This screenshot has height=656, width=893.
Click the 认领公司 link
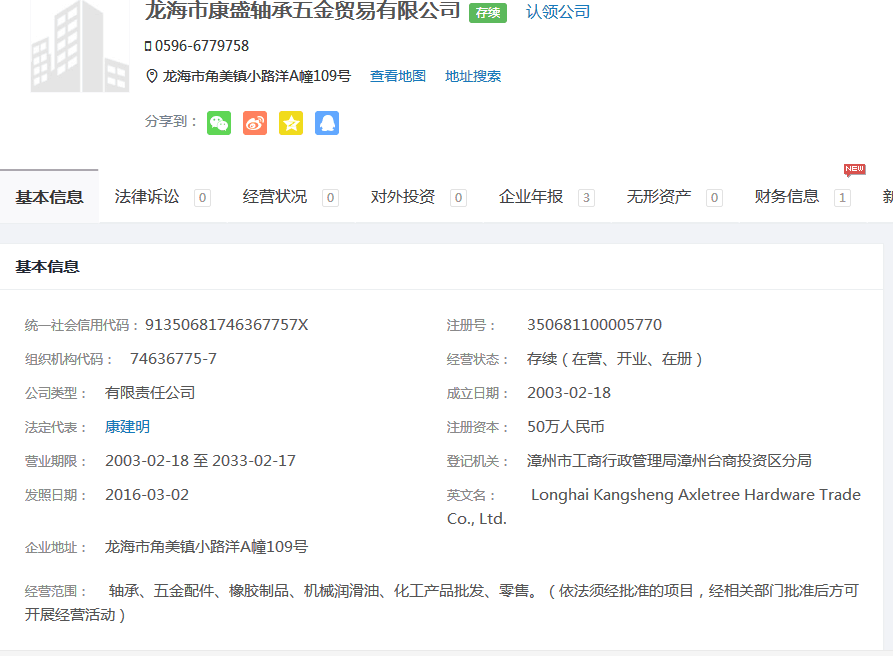[x=558, y=12]
